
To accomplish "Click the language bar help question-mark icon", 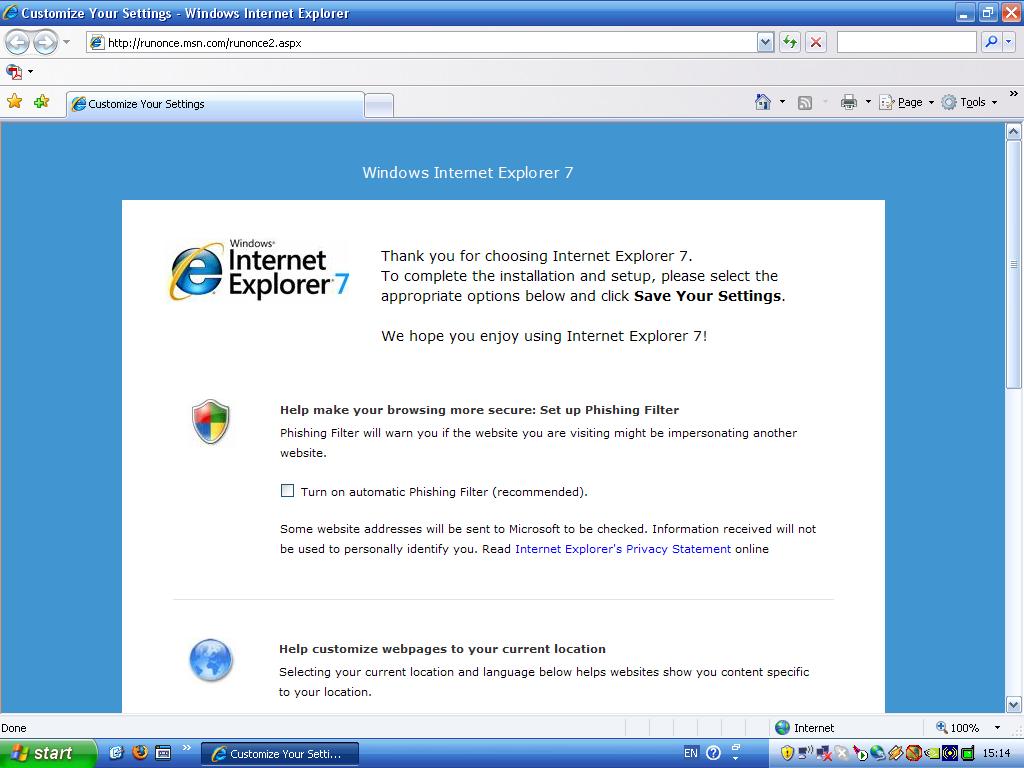I will click(x=713, y=753).
